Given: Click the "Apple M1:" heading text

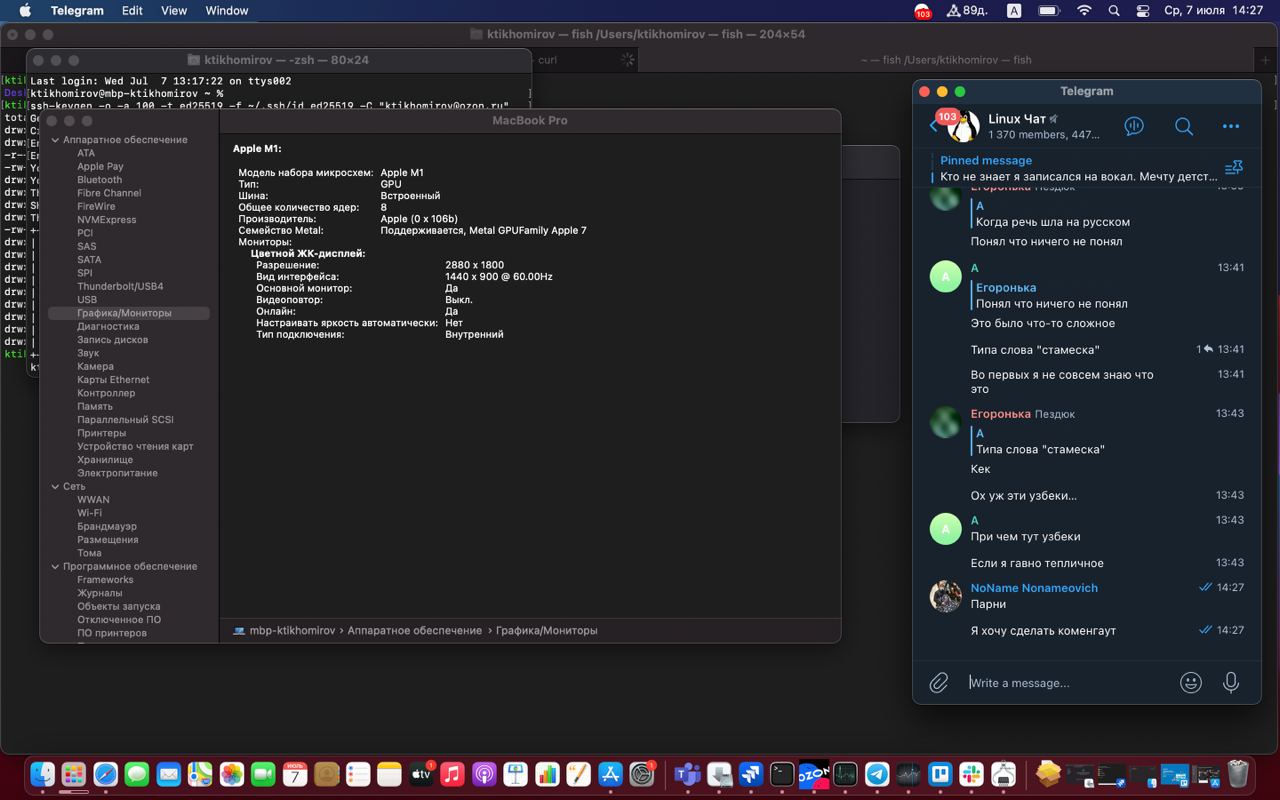Looking at the screenshot, I should [257, 149].
